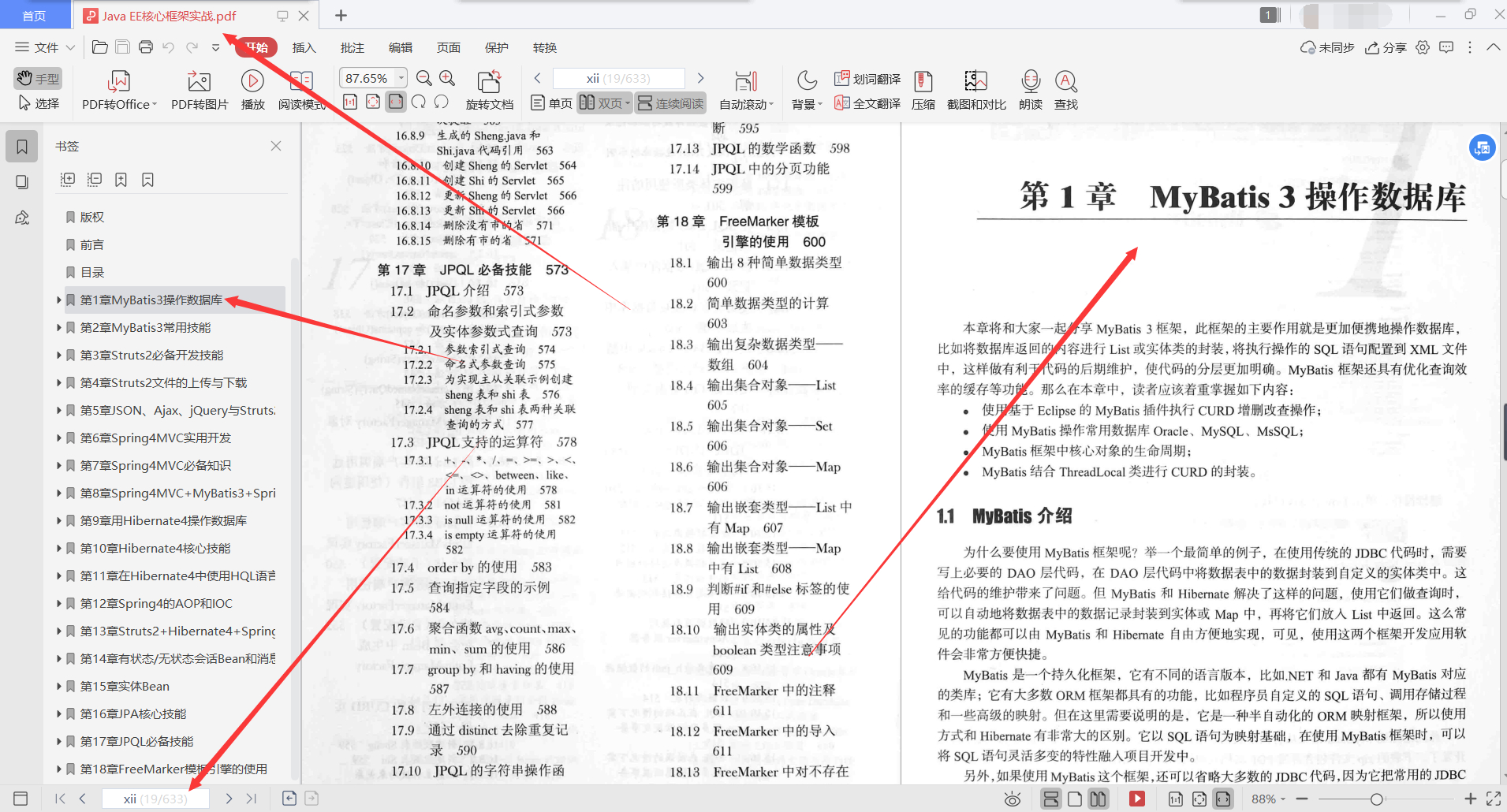Start slideshow with the 播放 button
This screenshot has height=812, width=1507.
pos(252,91)
